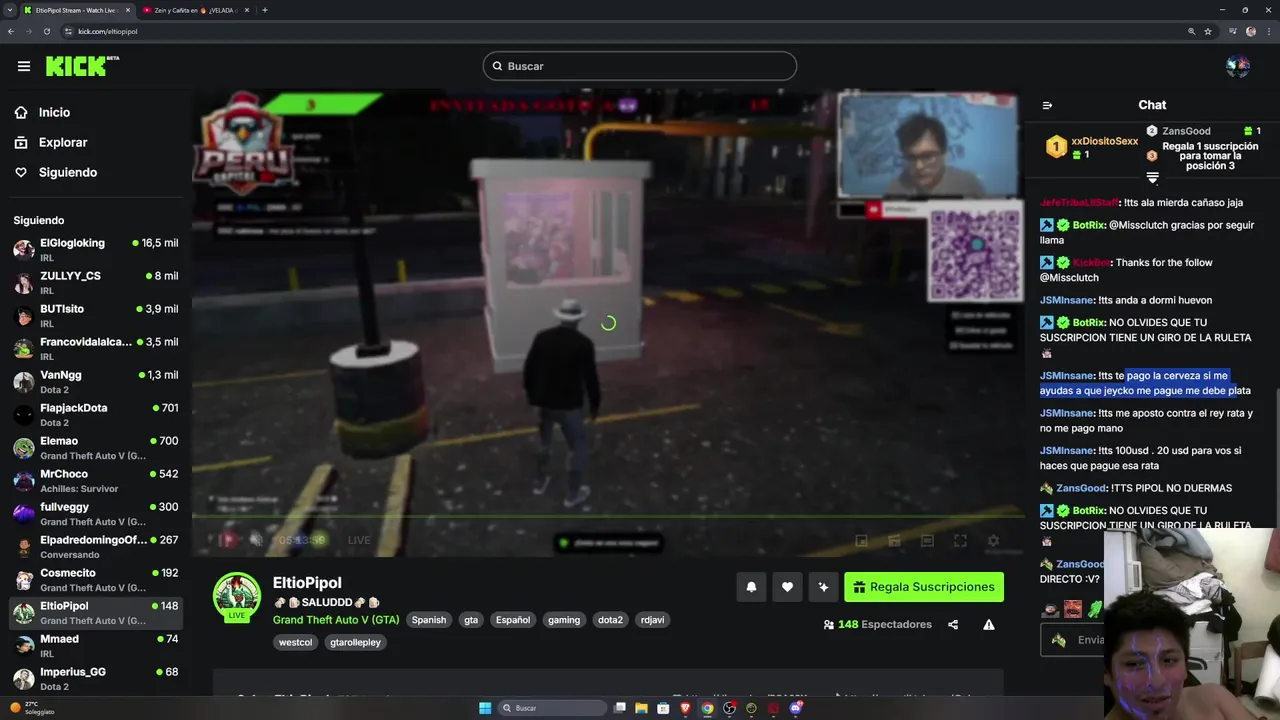Select the gta tag
This screenshot has width=1280, height=720.
click(x=471, y=620)
